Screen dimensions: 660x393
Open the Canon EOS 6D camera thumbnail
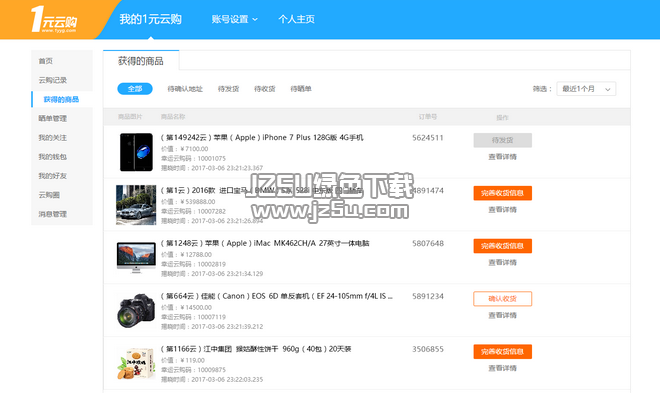[136, 311]
